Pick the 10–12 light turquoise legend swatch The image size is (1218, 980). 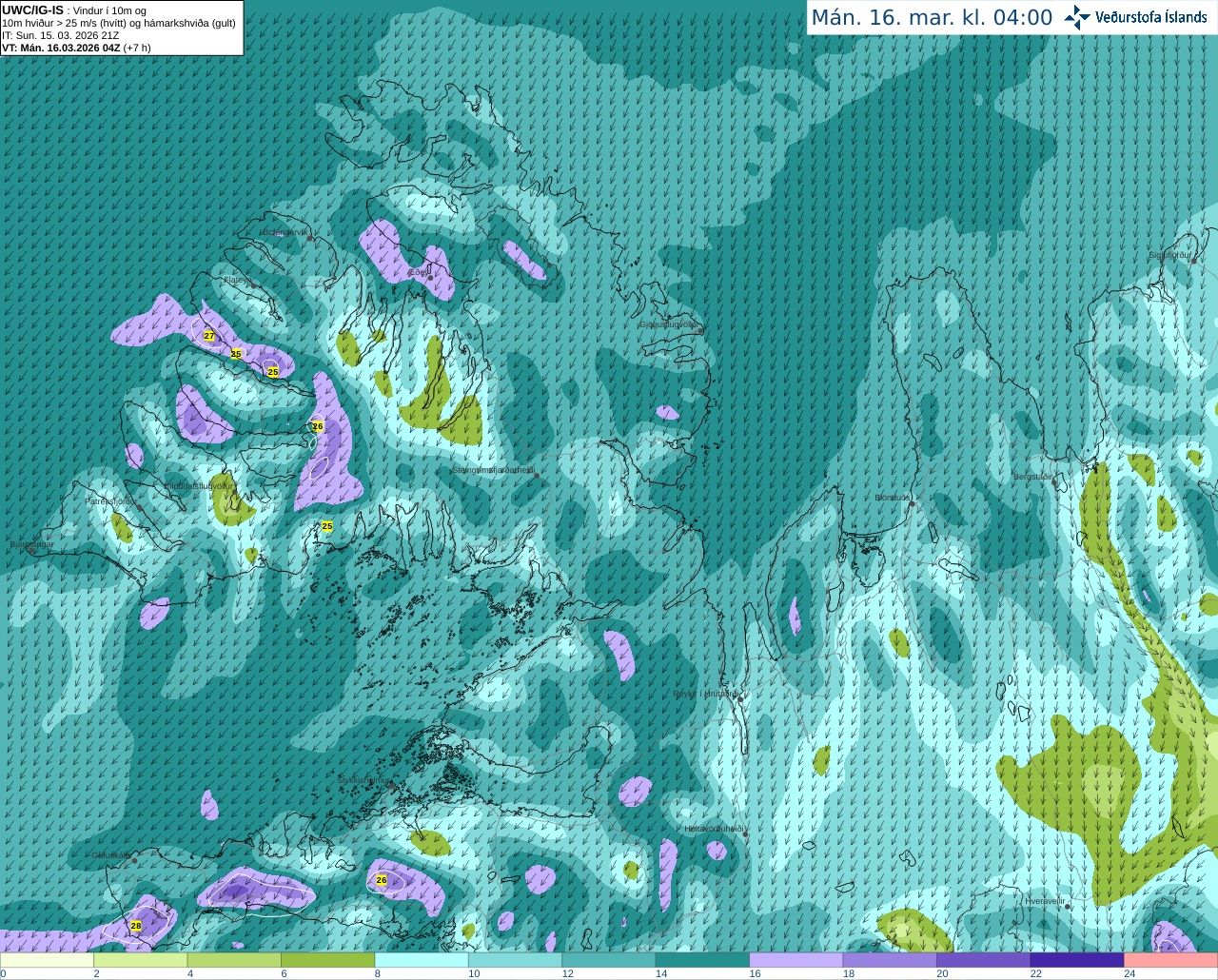[515, 960]
